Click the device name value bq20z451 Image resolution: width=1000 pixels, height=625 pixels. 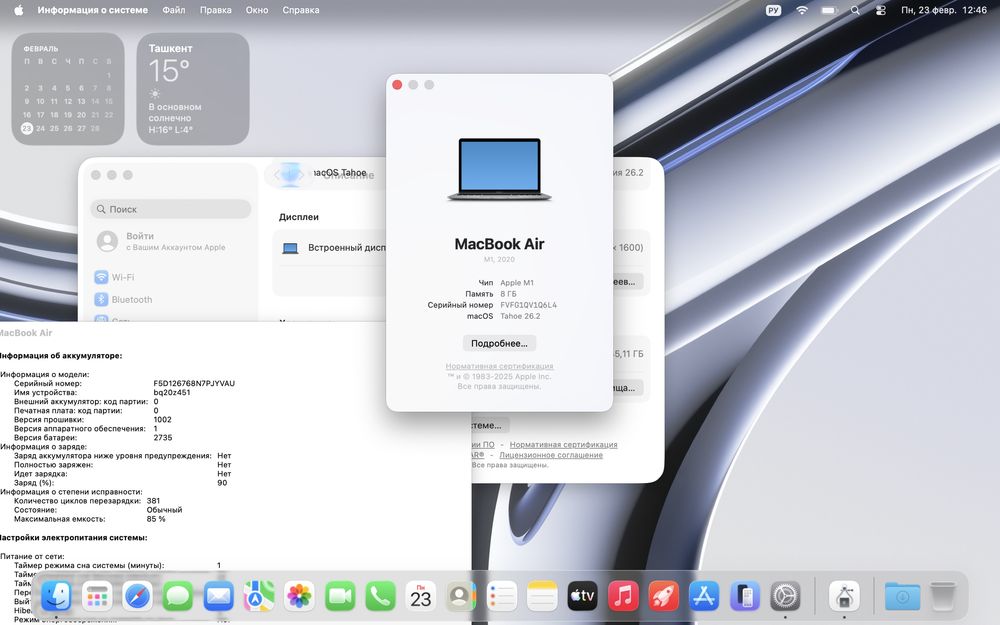(x=172, y=392)
